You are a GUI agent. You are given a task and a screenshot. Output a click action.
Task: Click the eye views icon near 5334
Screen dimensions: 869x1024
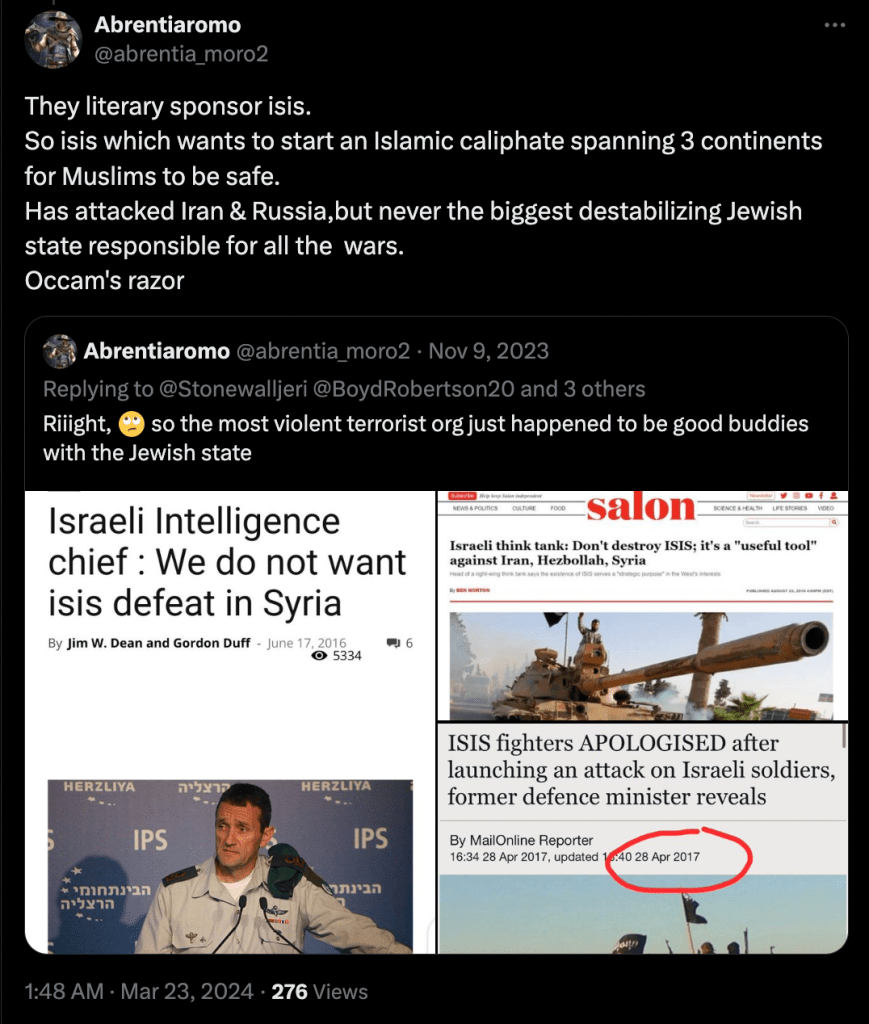(x=319, y=656)
